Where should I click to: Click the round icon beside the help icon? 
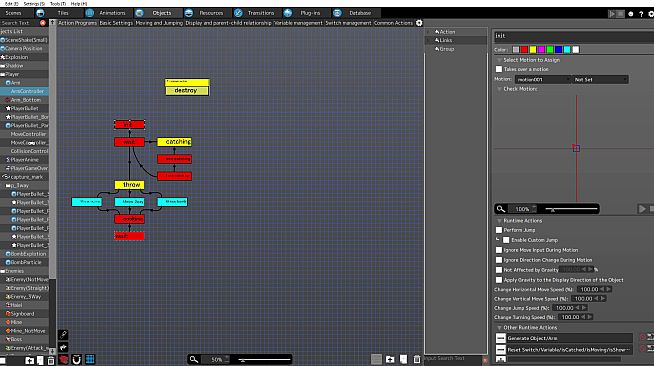(631, 14)
